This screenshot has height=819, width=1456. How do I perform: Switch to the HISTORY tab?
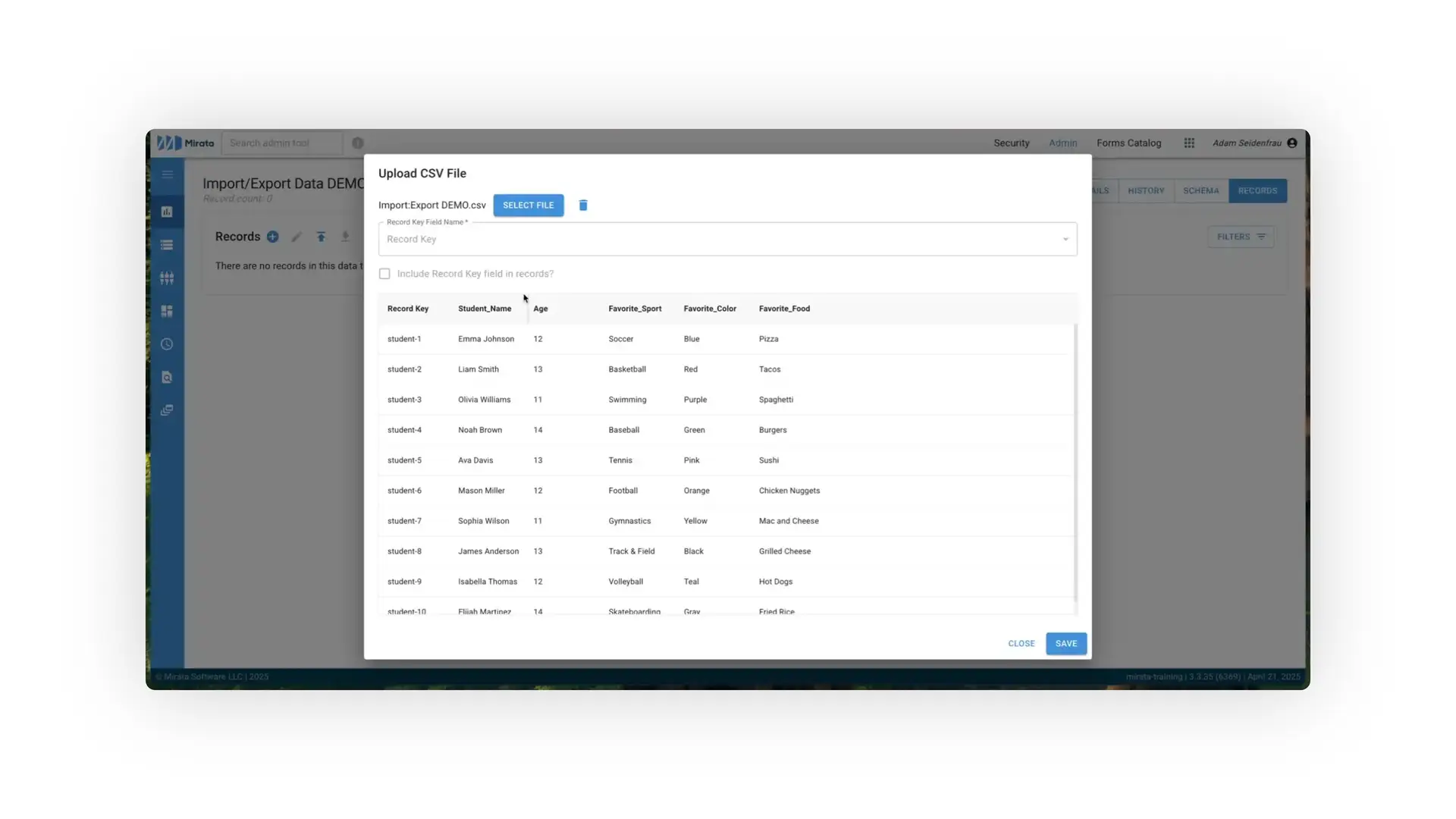[x=1145, y=190]
